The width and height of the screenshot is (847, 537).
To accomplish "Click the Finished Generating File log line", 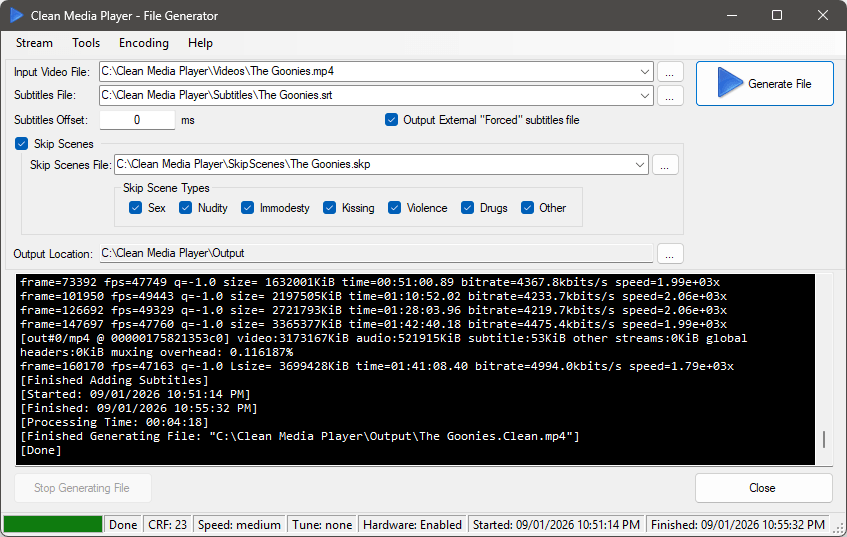I will pos(300,436).
